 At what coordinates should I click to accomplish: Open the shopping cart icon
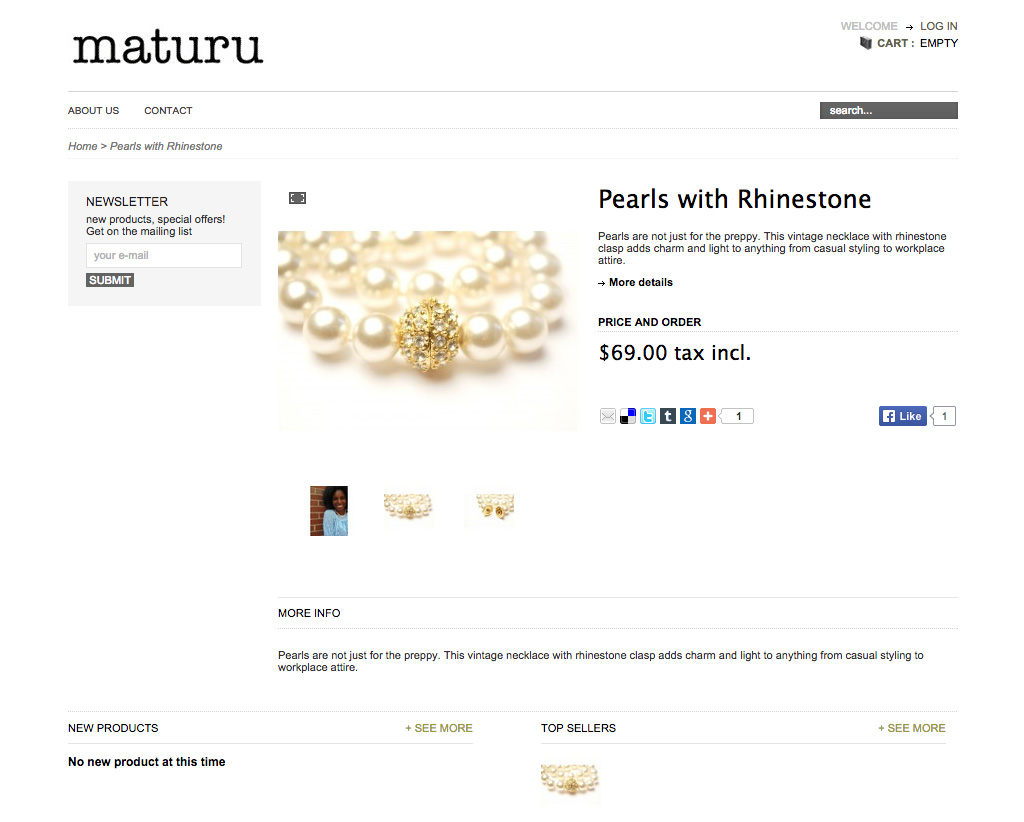point(865,43)
